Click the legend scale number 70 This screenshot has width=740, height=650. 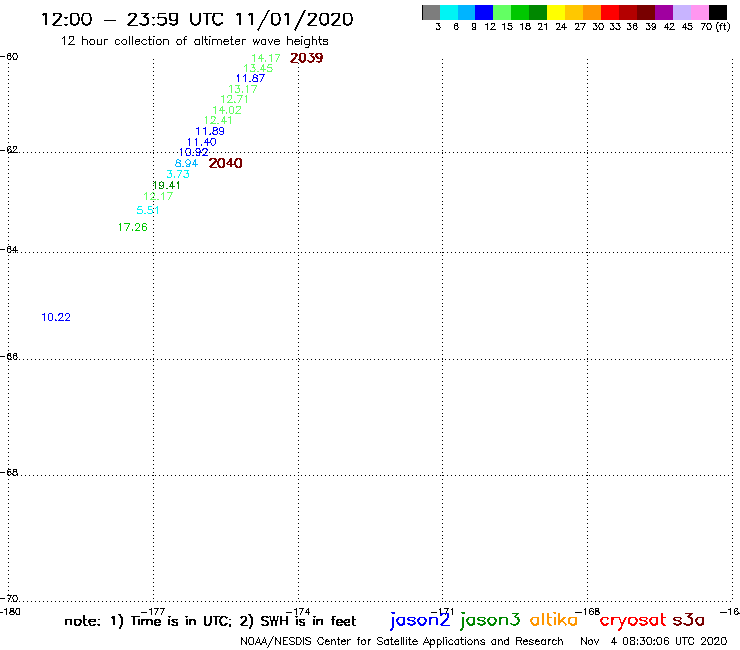click(706, 27)
